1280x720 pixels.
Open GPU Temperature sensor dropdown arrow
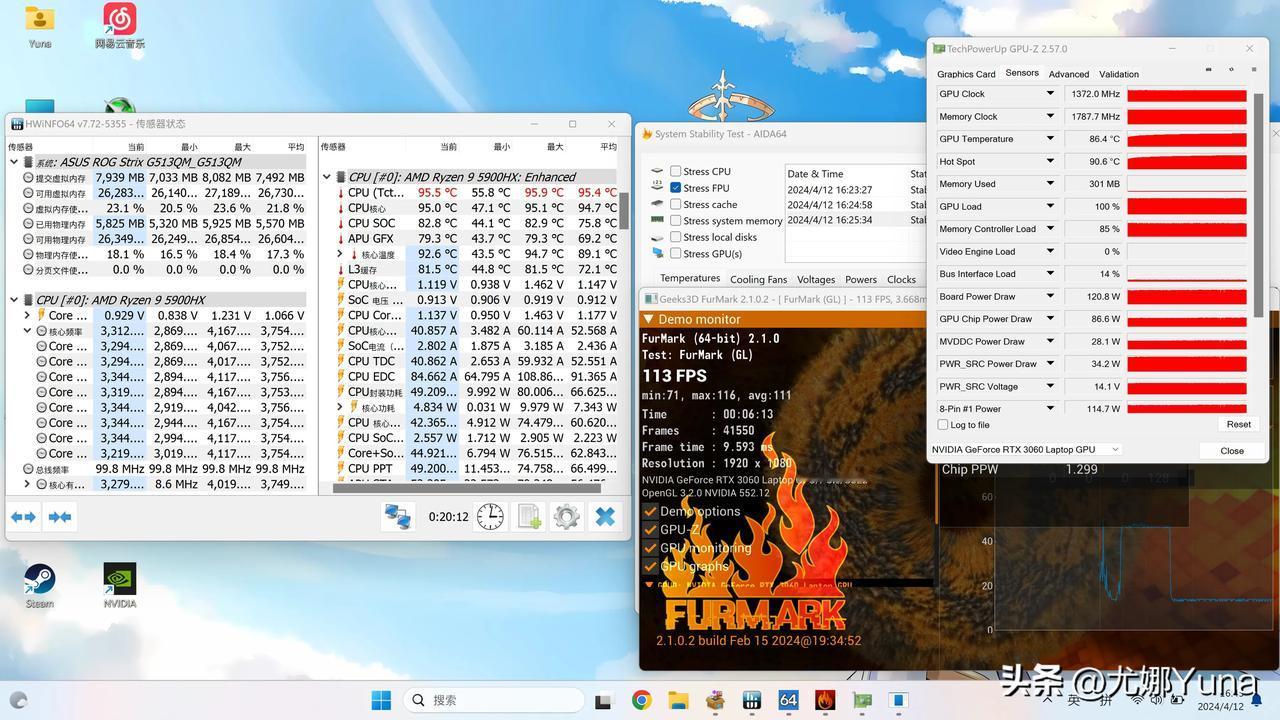[1050, 139]
